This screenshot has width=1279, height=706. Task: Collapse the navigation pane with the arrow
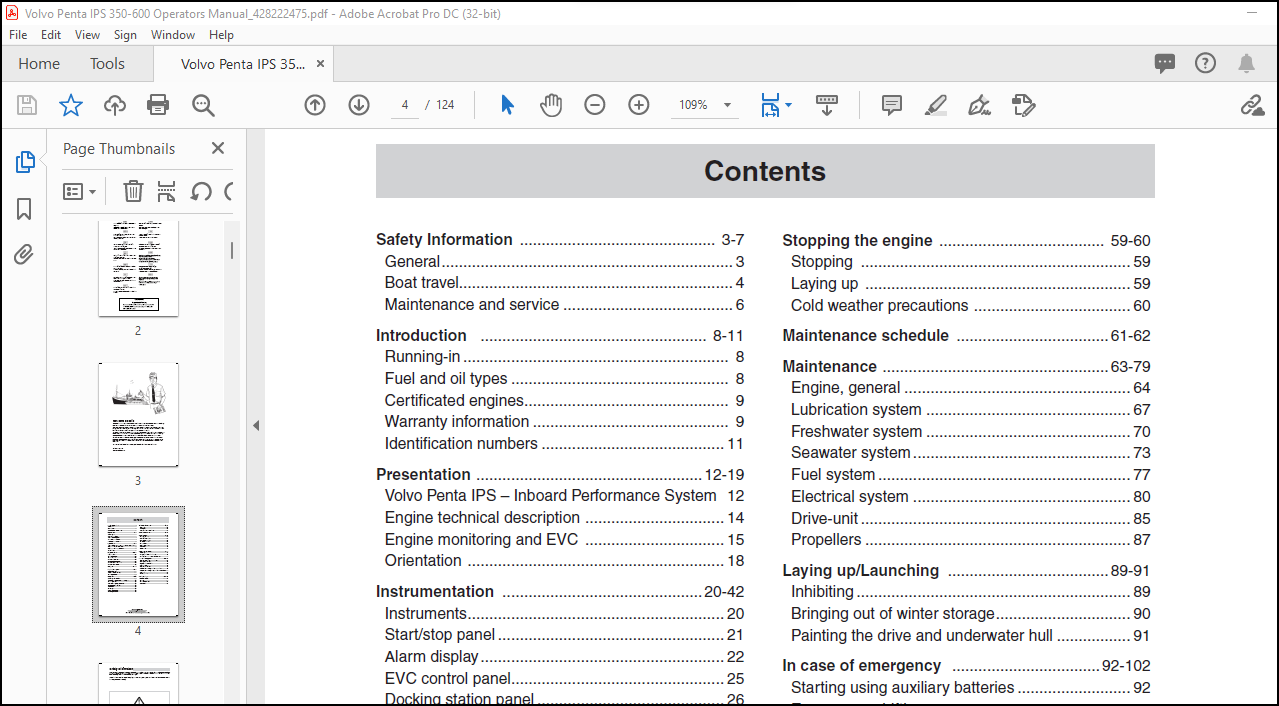(255, 425)
